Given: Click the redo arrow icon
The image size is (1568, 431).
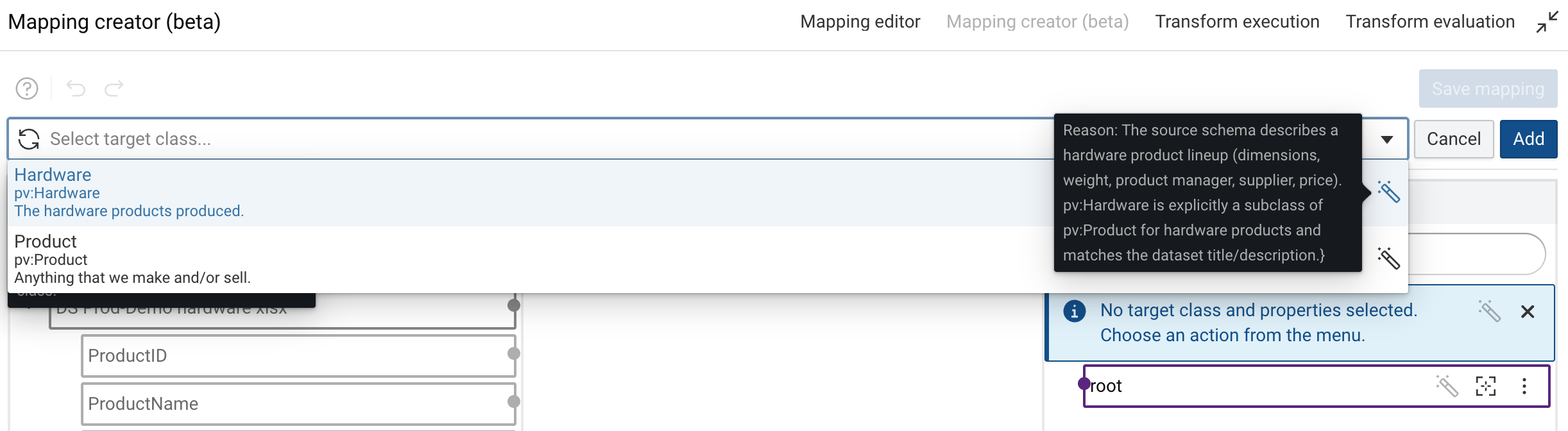Looking at the screenshot, I should (x=114, y=89).
